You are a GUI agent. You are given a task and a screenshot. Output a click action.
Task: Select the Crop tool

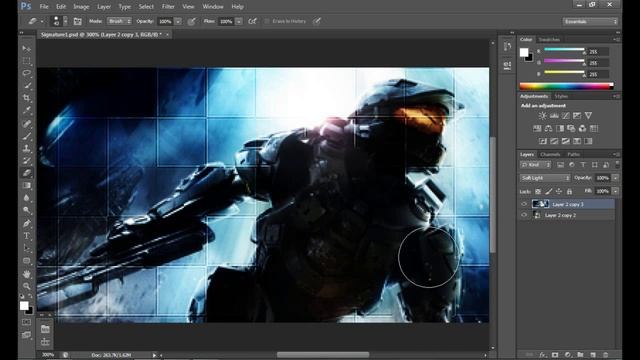27,98
